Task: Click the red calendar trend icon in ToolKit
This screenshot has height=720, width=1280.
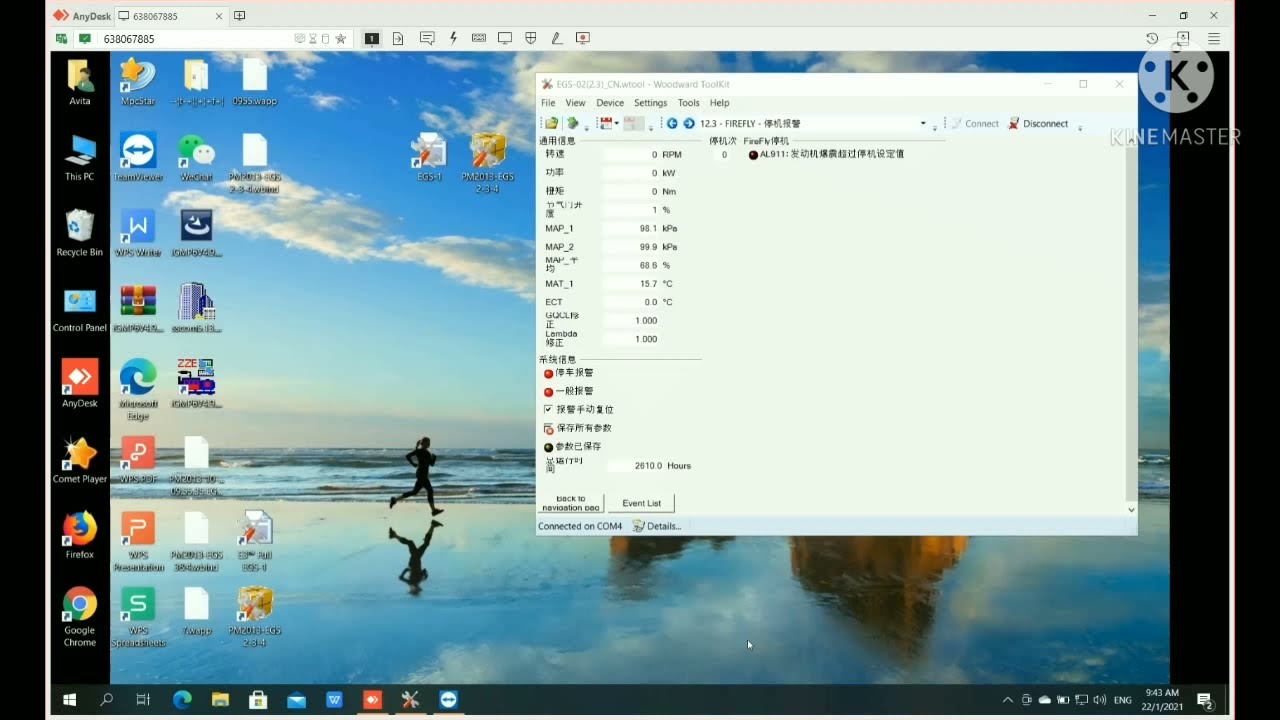Action: (x=605, y=123)
